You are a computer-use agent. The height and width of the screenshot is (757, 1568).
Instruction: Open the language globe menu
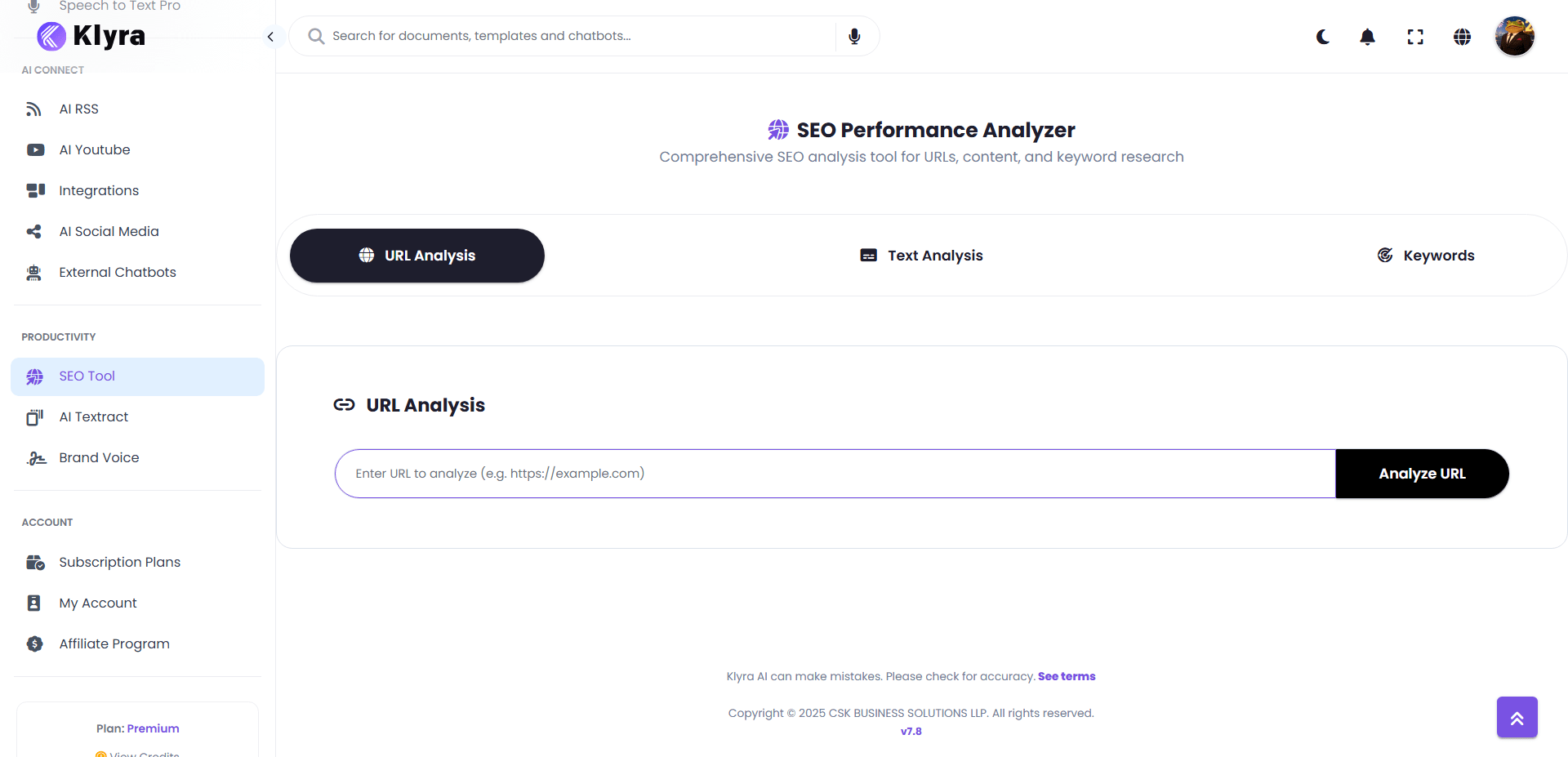[x=1463, y=37]
